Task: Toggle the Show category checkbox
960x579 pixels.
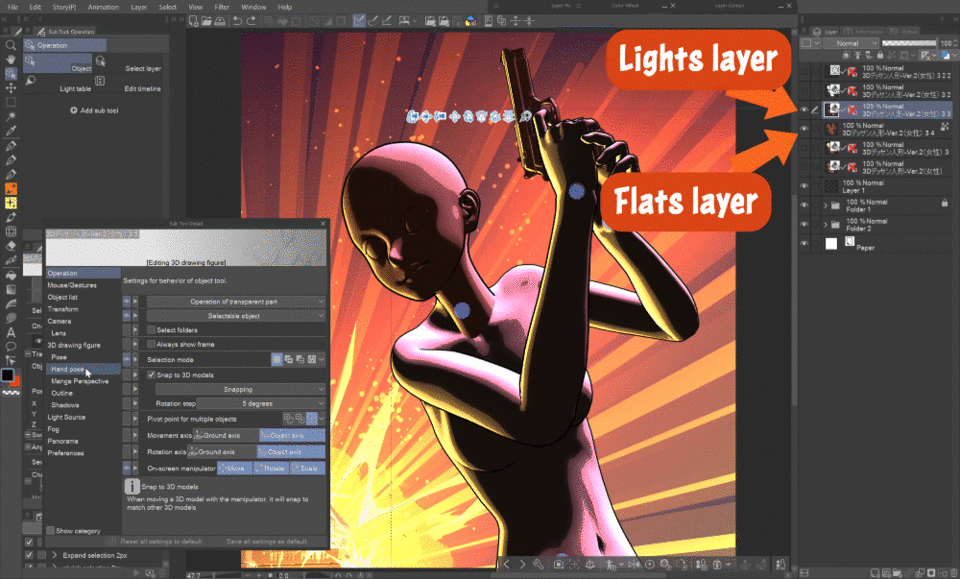Action: click(x=51, y=531)
